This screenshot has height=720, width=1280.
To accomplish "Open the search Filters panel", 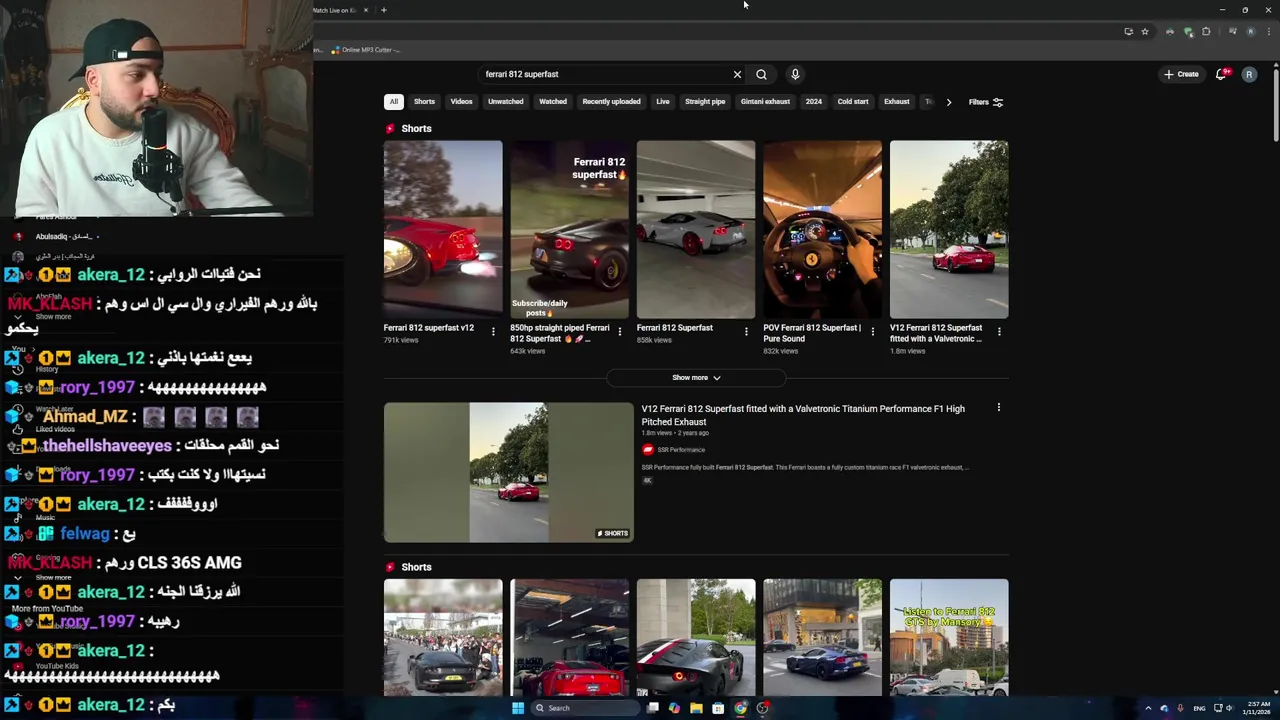I will tap(985, 102).
